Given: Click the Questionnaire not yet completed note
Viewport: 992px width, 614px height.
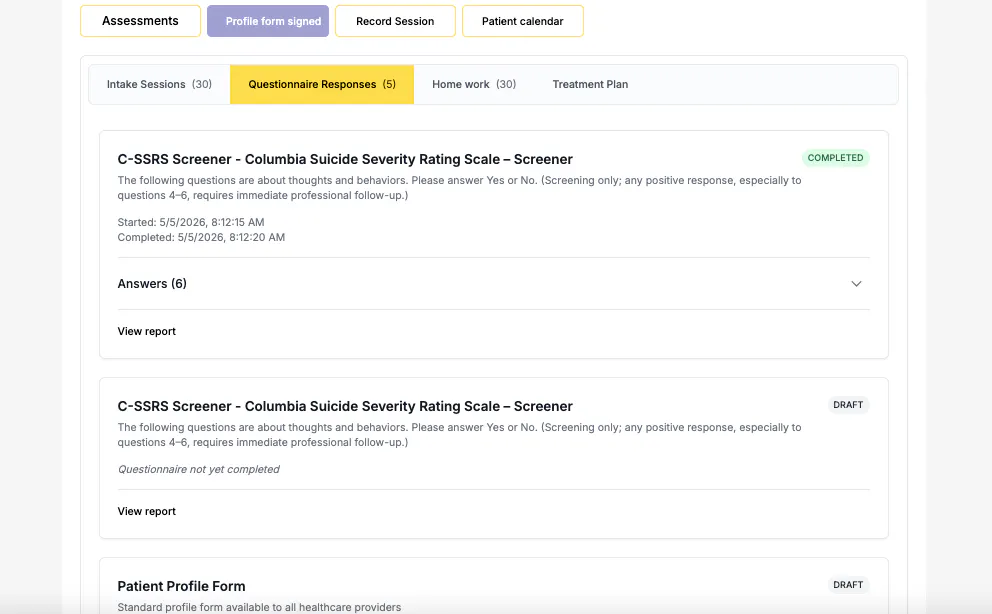Looking at the screenshot, I should pyautogui.click(x=199, y=469).
